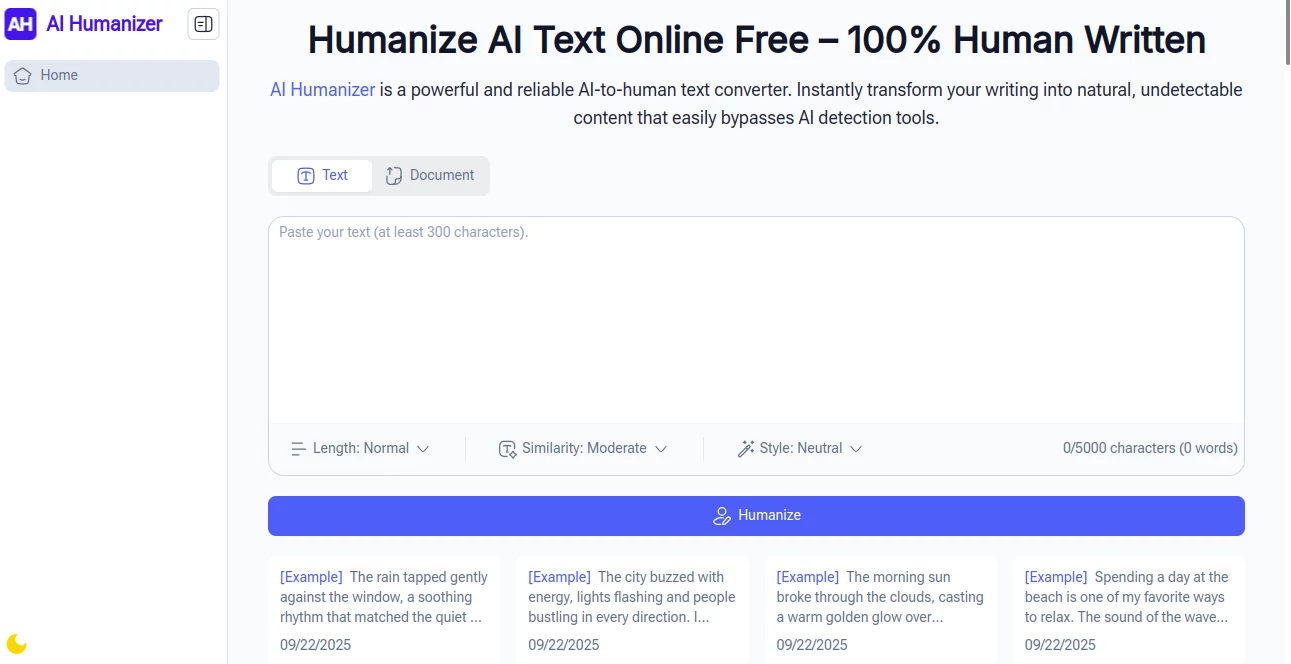Image resolution: width=1291 pixels, height=664 pixels.
Task: Click the Length lines icon
Action: (299, 448)
